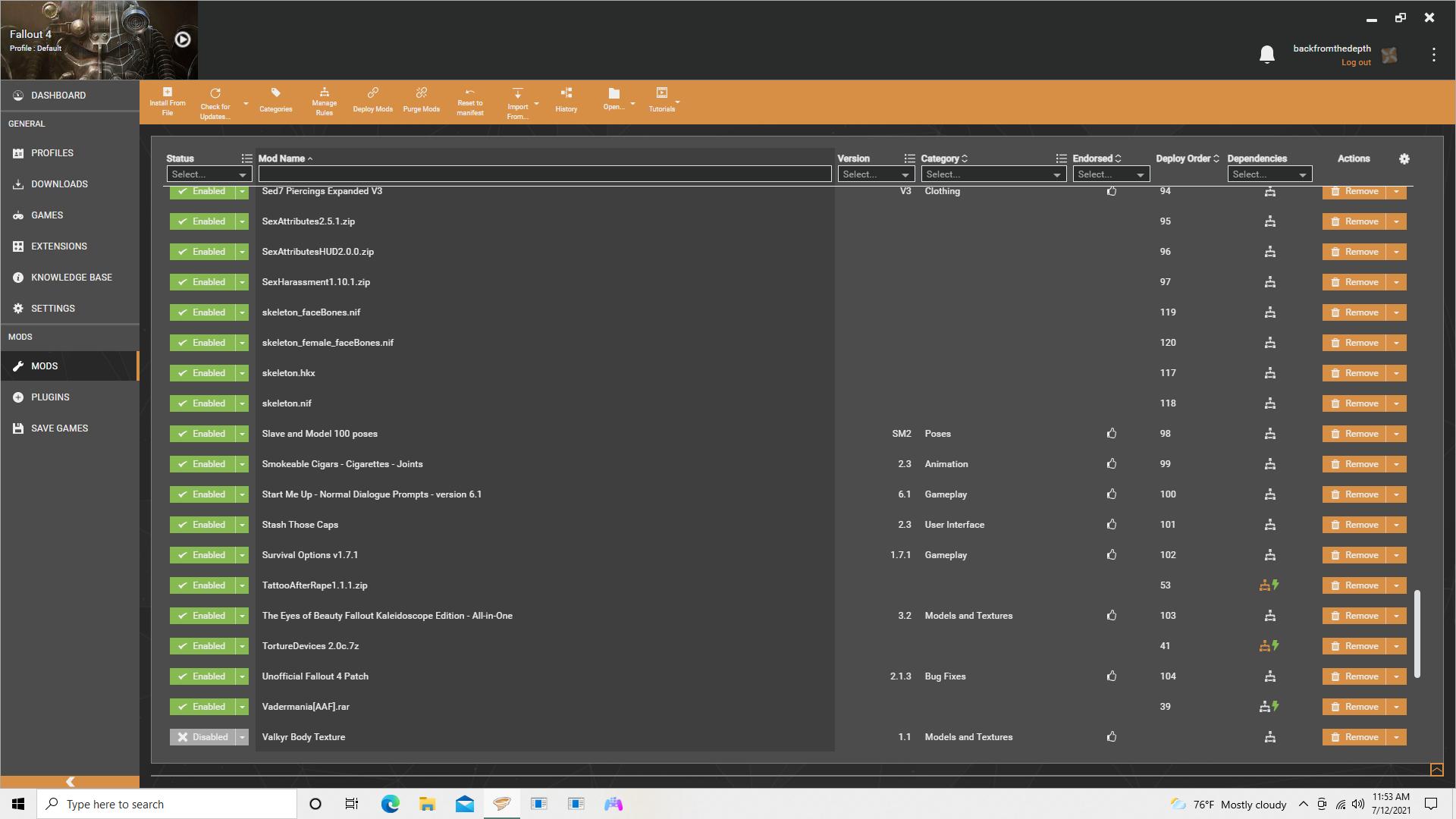
Task: Open Category filter dropdown
Action: pyautogui.click(x=993, y=174)
